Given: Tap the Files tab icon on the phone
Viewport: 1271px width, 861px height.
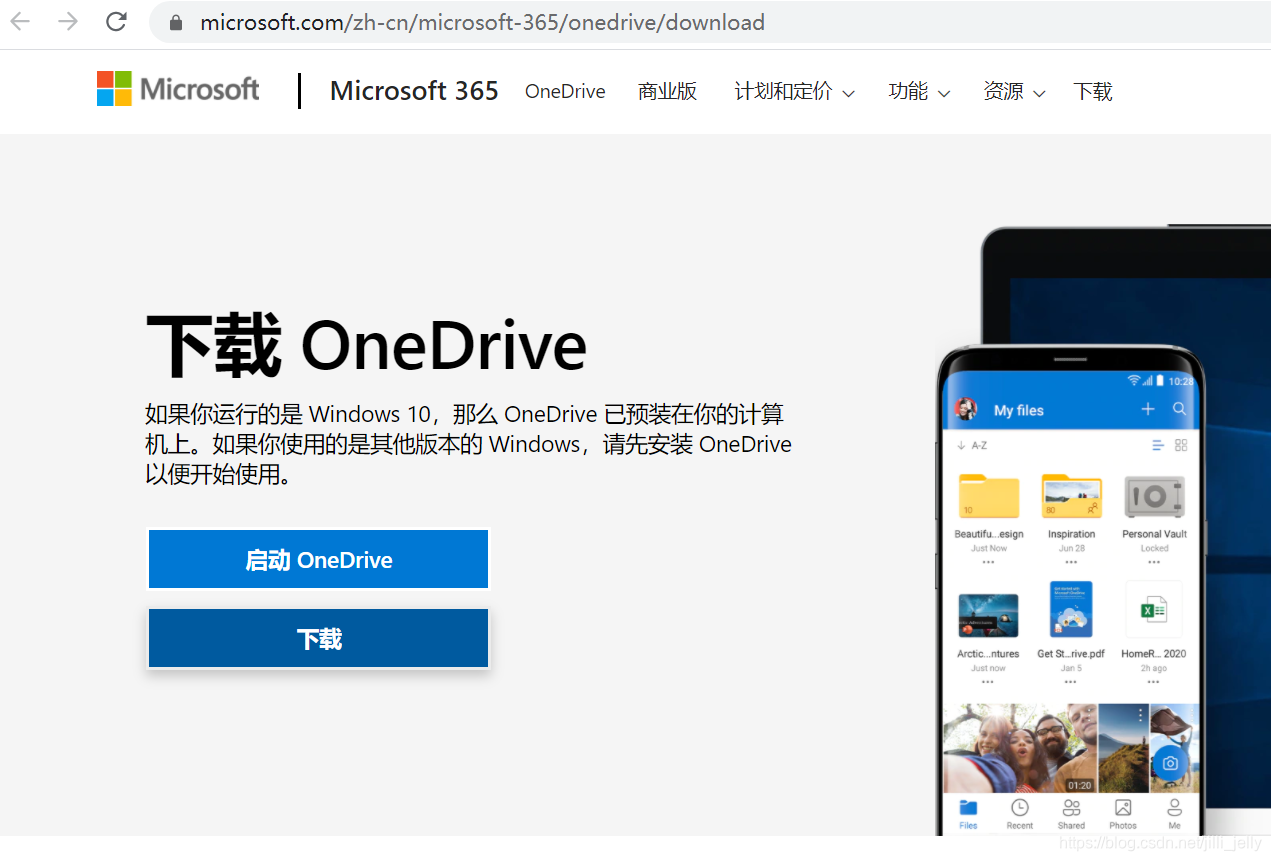Looking at the screenshot, I should tap(968, 807).
